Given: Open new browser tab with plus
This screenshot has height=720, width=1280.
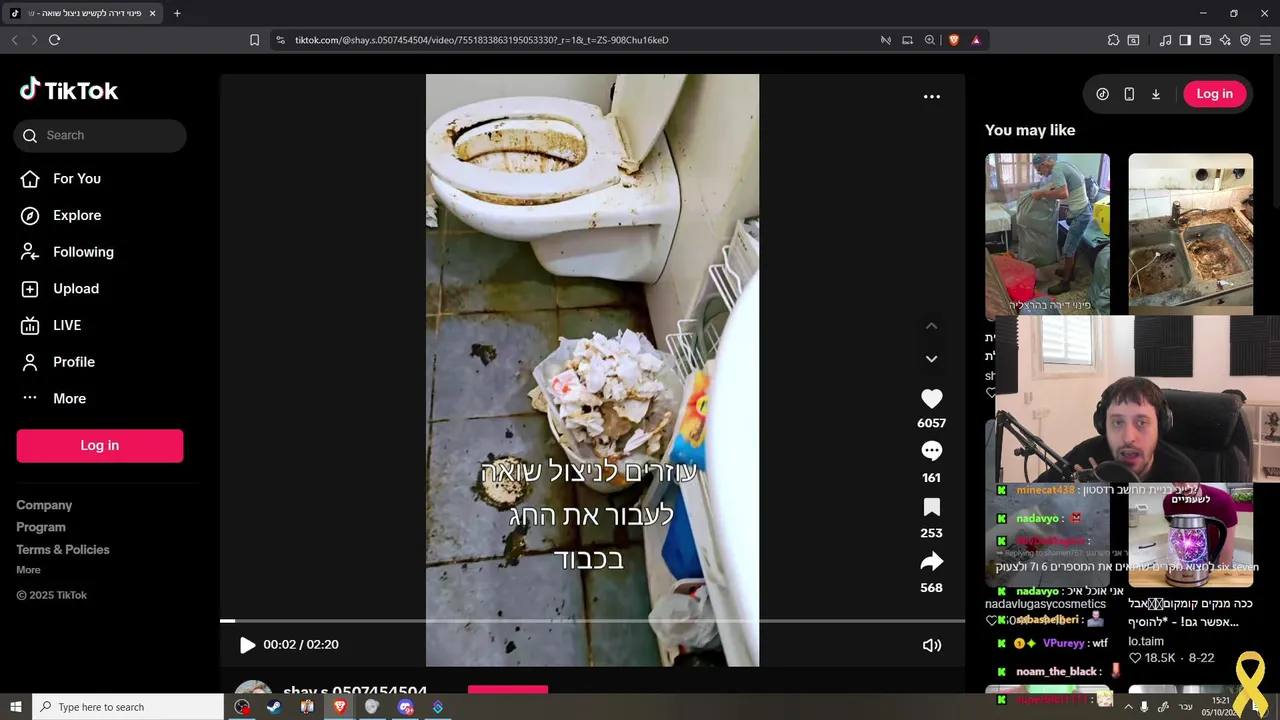Looking at the screenshot, I should point(177,13).
